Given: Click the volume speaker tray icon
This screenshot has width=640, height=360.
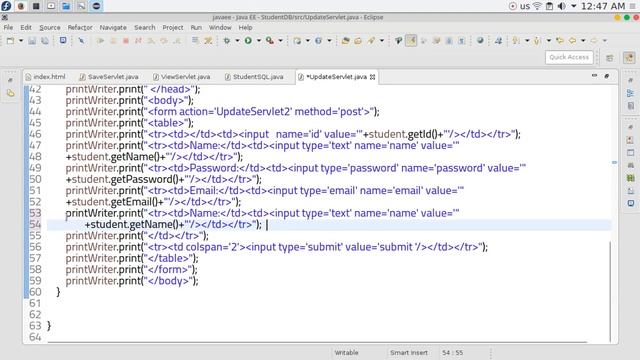Looking at the screenshot, I should click(562, 6).
